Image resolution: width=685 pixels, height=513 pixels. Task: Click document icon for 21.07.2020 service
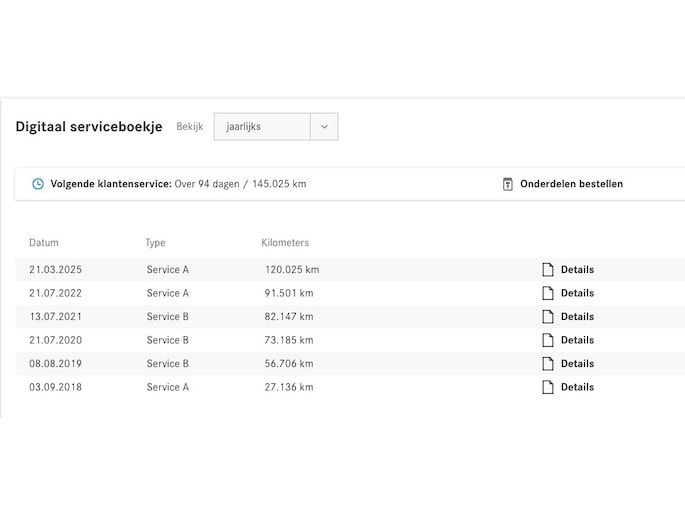[547, 340]
